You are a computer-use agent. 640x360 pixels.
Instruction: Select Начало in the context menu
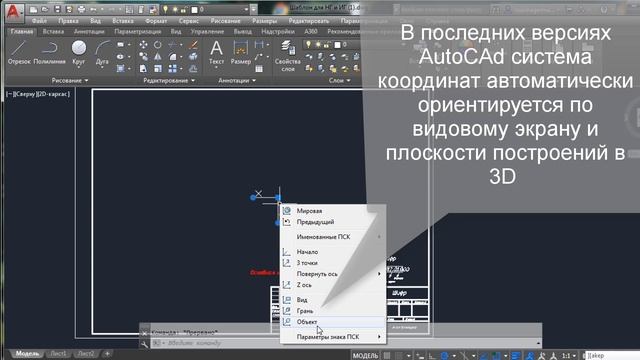click(333, 252)
